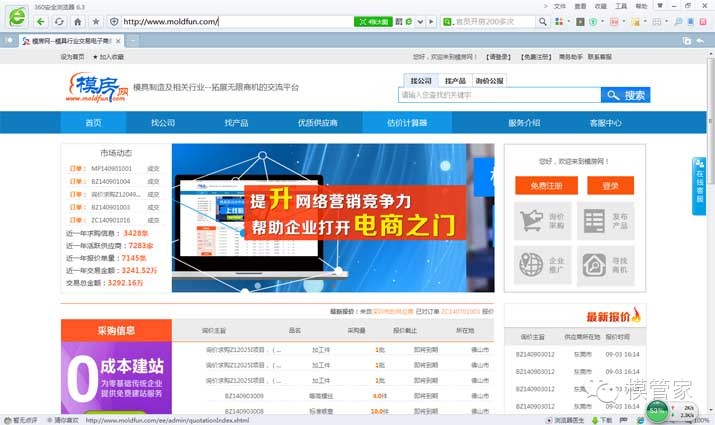
Task: Reload the page with the refresh icon
Action: [x=59, y=21]
